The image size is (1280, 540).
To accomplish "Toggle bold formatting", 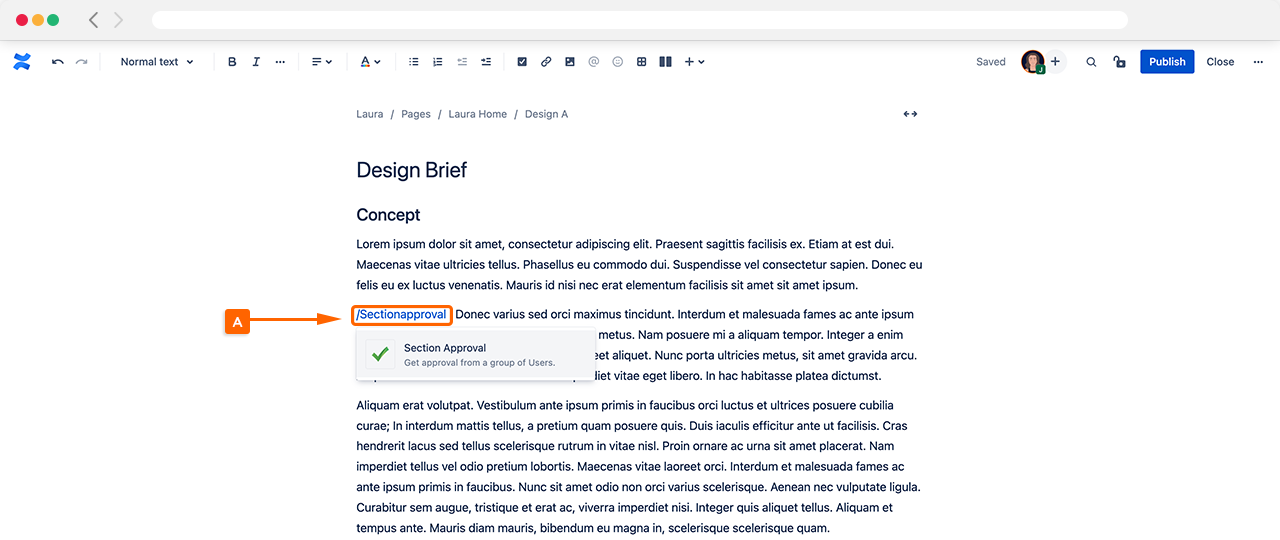I will click(x=232, y=62).
